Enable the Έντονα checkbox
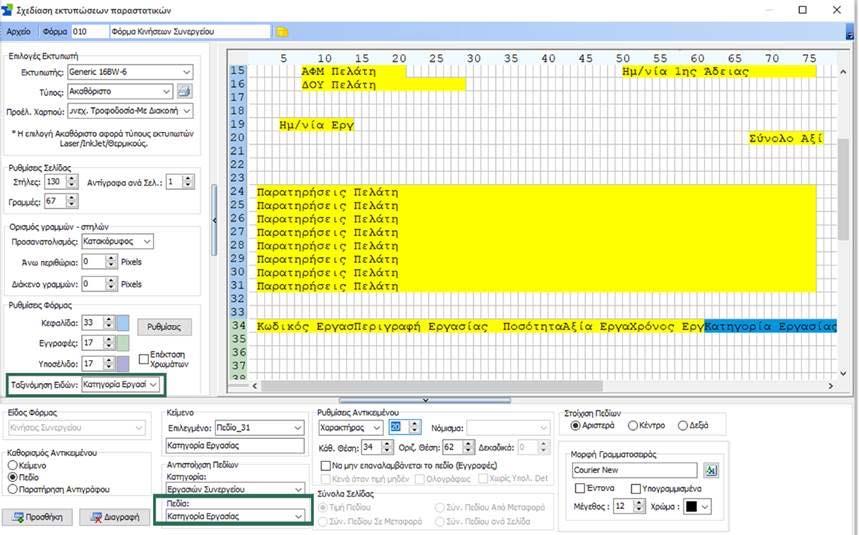The image size is (859, 535). [580, 488]
